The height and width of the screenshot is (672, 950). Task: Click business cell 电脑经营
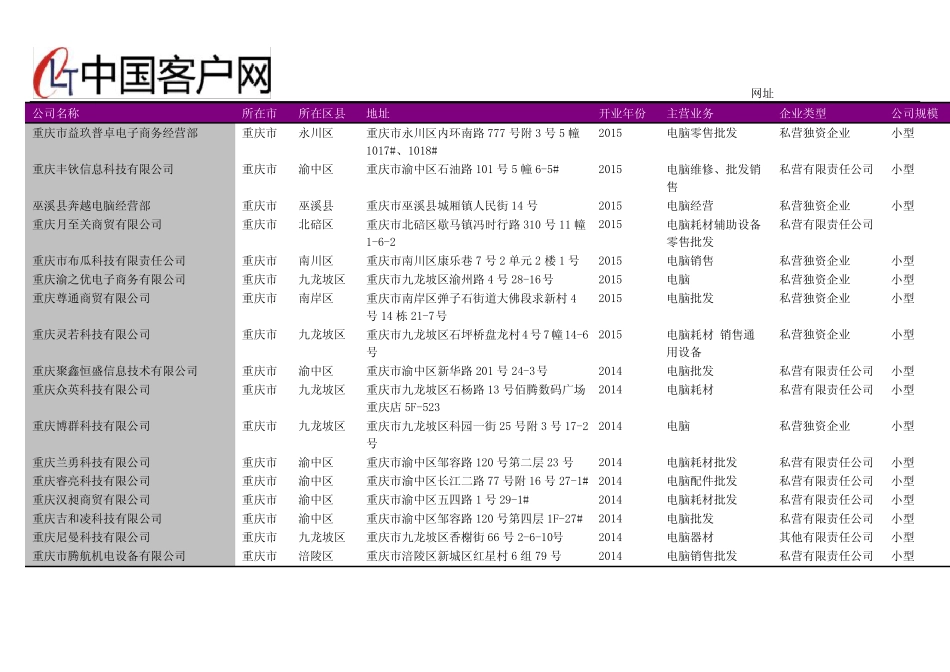pos(690,206)
